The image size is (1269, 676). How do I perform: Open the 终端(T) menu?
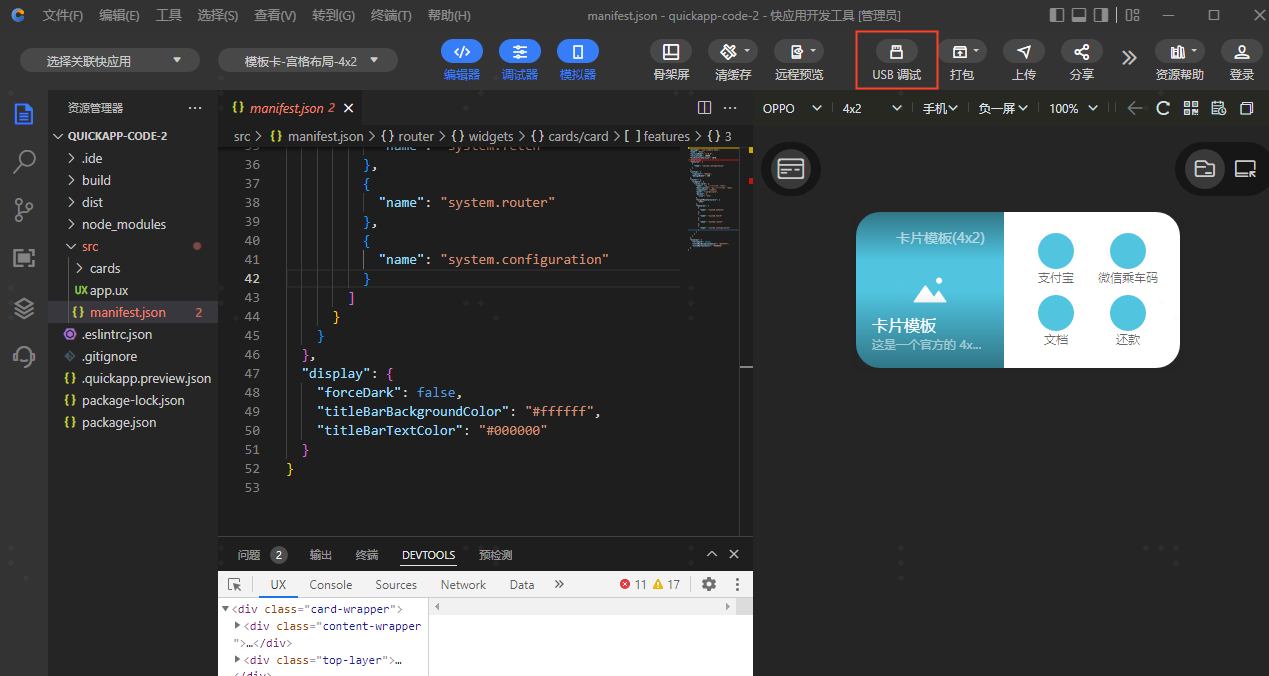pos(391,16)
